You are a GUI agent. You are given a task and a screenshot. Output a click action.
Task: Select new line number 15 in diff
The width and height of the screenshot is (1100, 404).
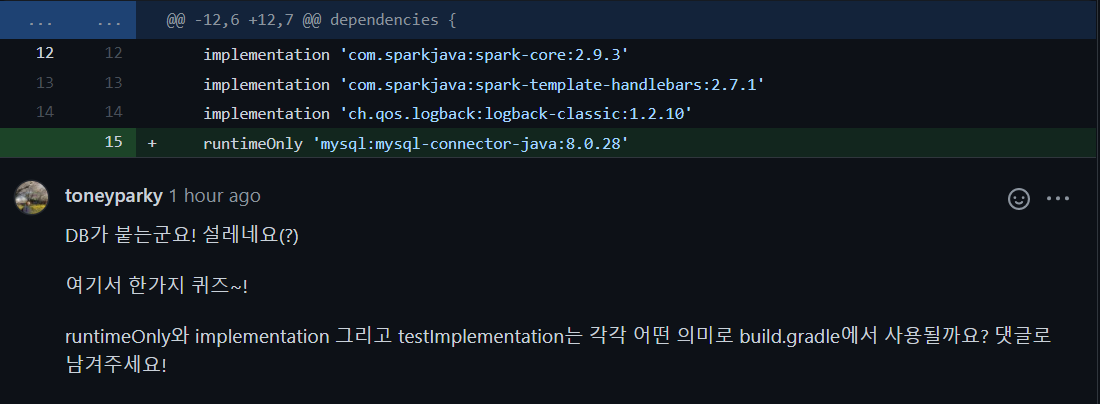tap(114, 142)
